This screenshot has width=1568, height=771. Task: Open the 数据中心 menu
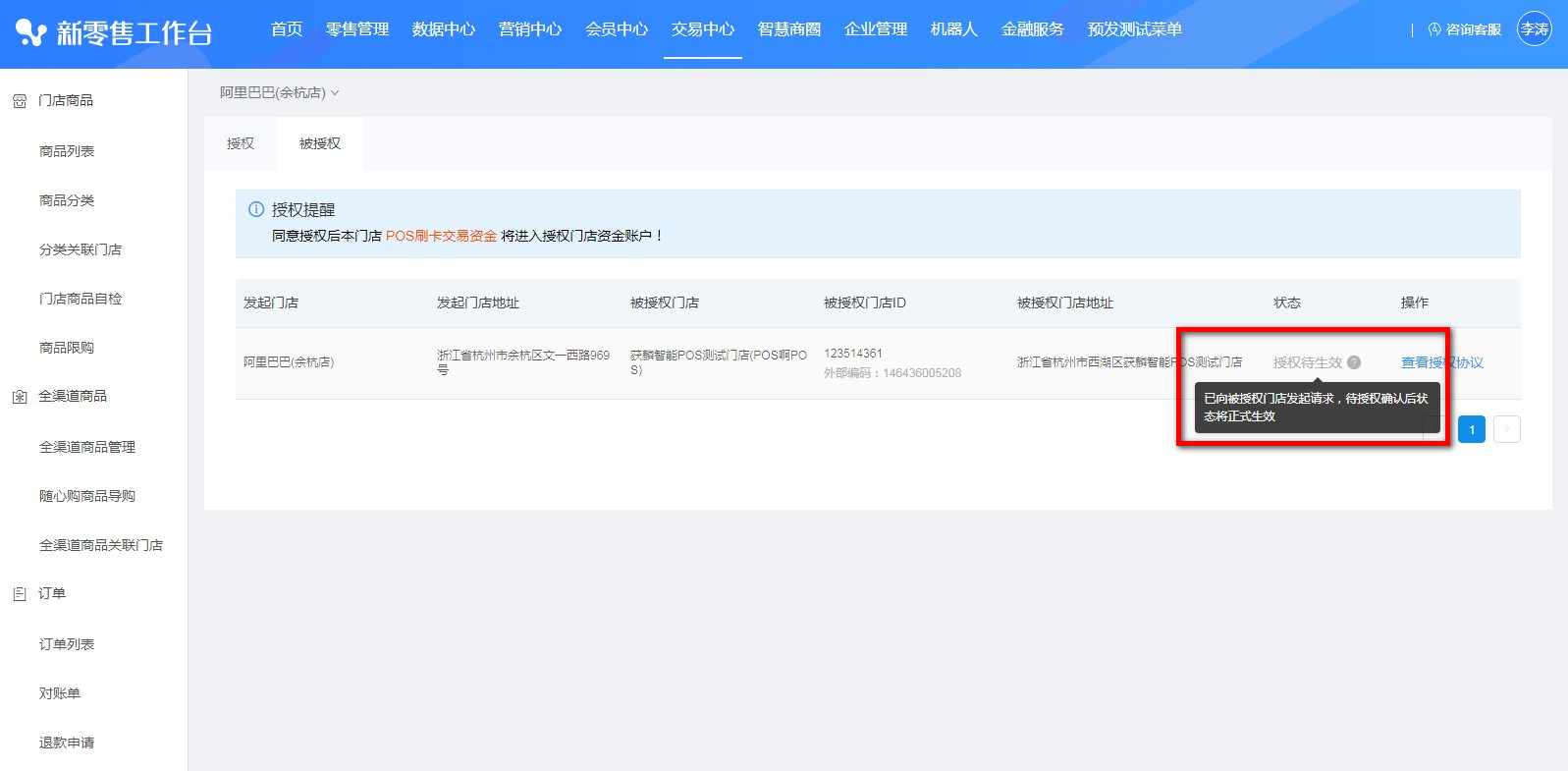pos(444,29)
